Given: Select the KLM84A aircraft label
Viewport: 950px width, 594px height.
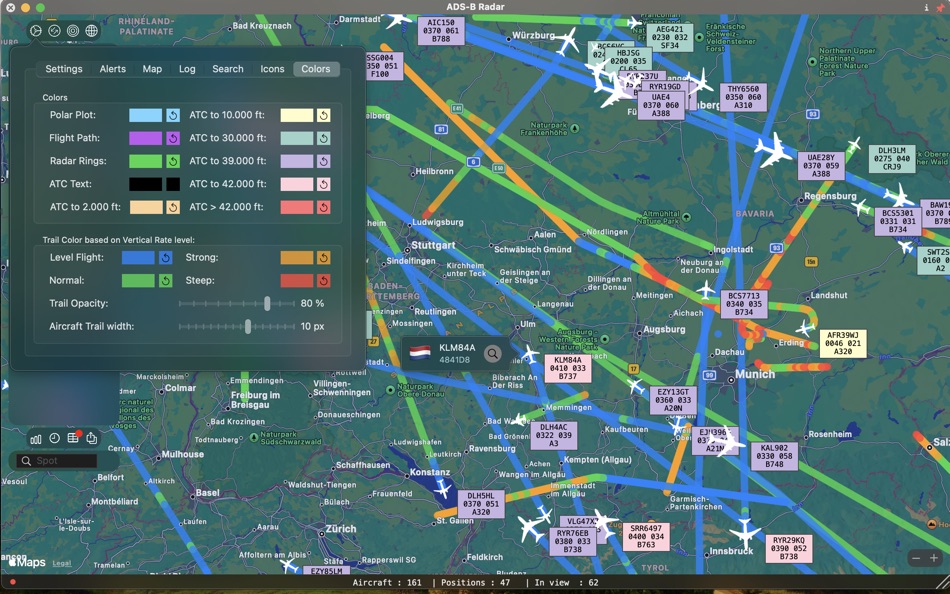Looking at the screenshot, I should pos(568,369).
